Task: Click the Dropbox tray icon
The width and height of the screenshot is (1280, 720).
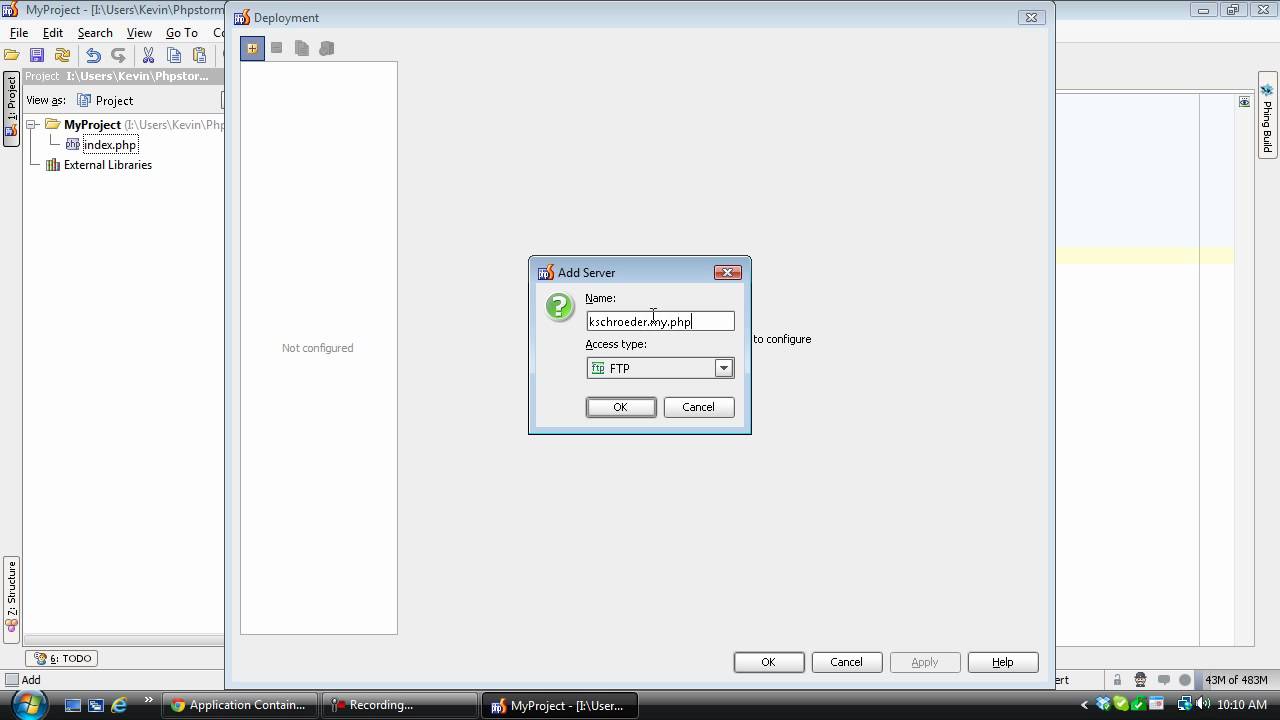Action: [1104, 705]
